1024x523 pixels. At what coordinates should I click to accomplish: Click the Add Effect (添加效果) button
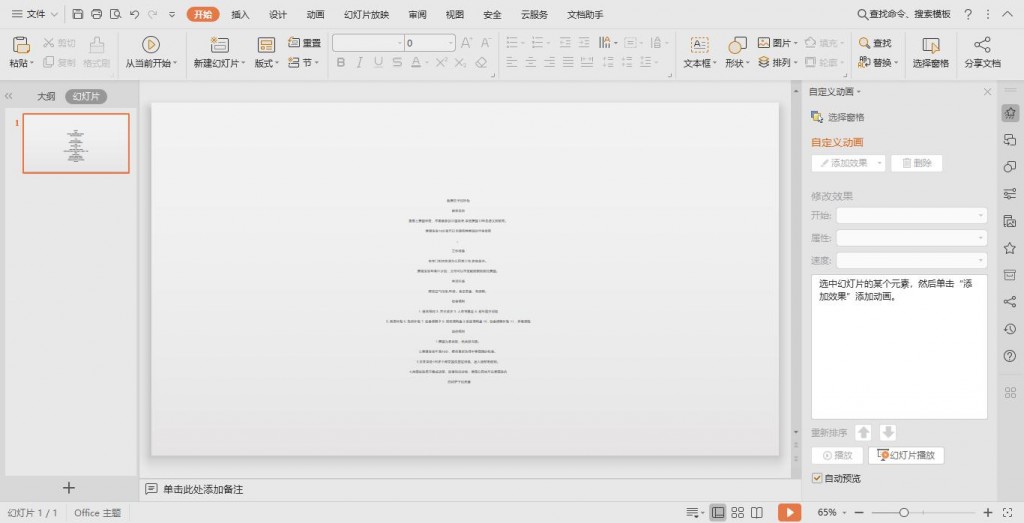click(848, 163)
